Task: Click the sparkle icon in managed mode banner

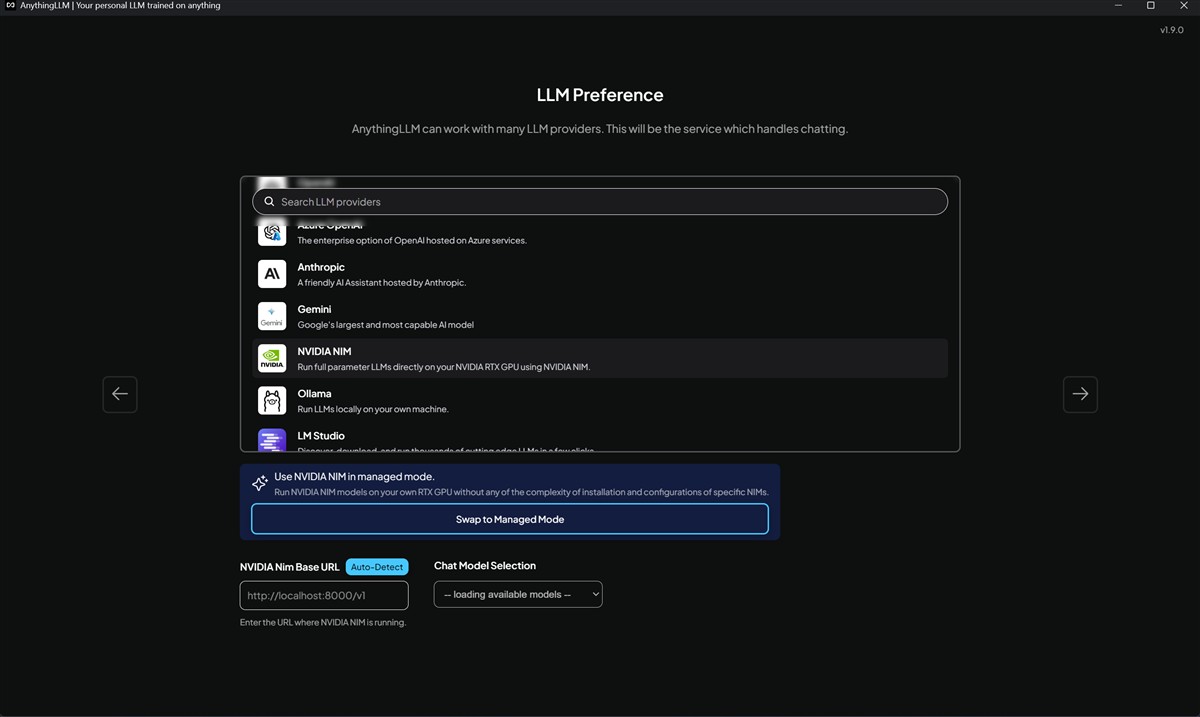Action: coord(260,483)
